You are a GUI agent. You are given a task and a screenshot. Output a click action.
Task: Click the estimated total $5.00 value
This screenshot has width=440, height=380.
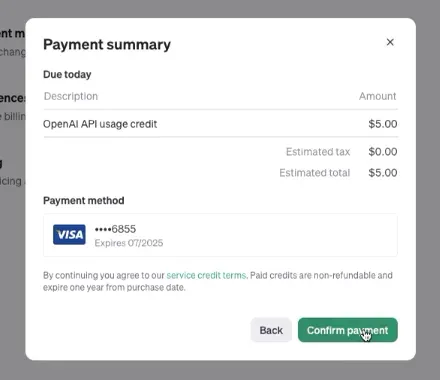pos(383,173)
